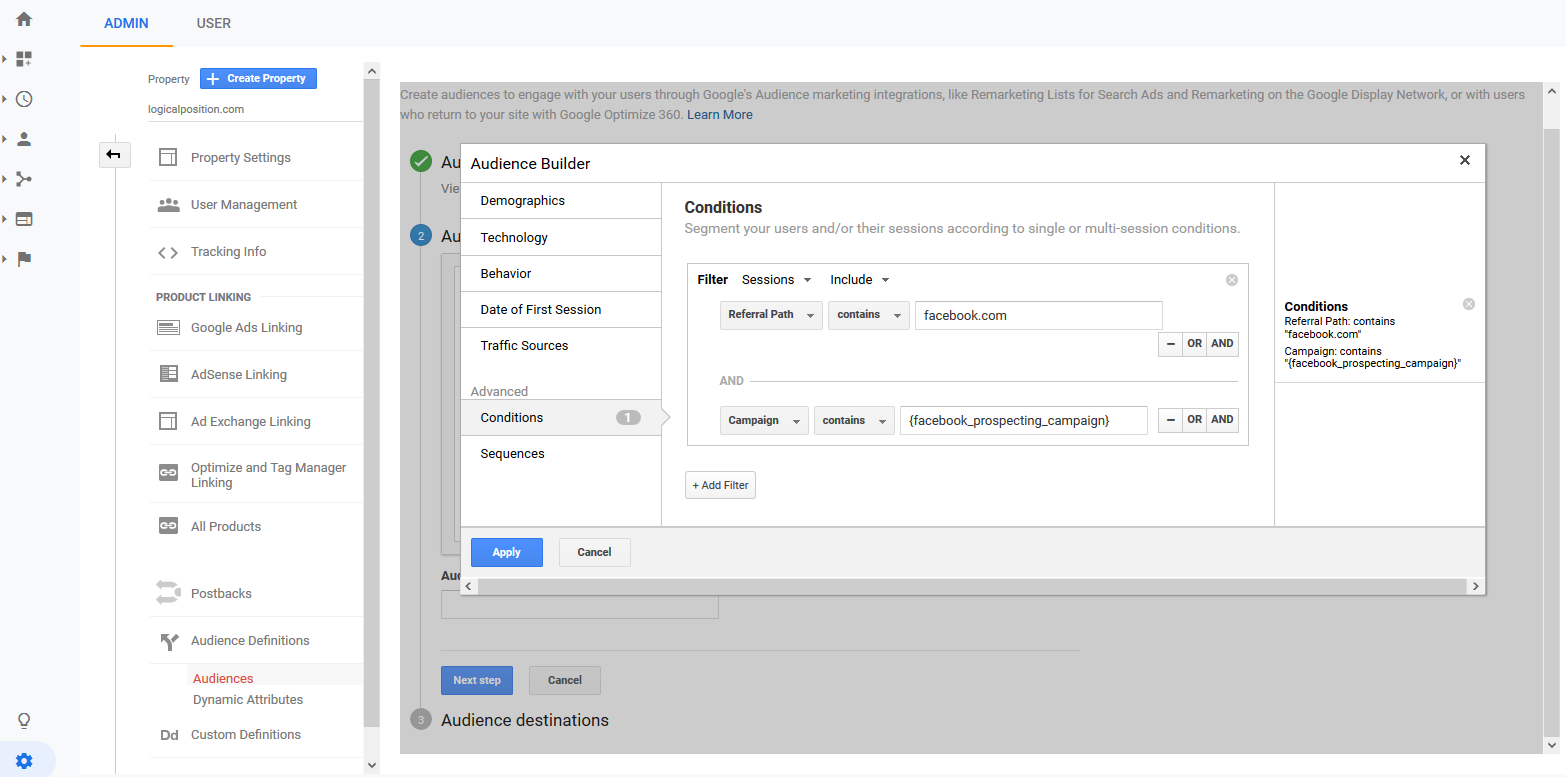
Task: Click the User Management people icon
Action: [x=168, y=204]
